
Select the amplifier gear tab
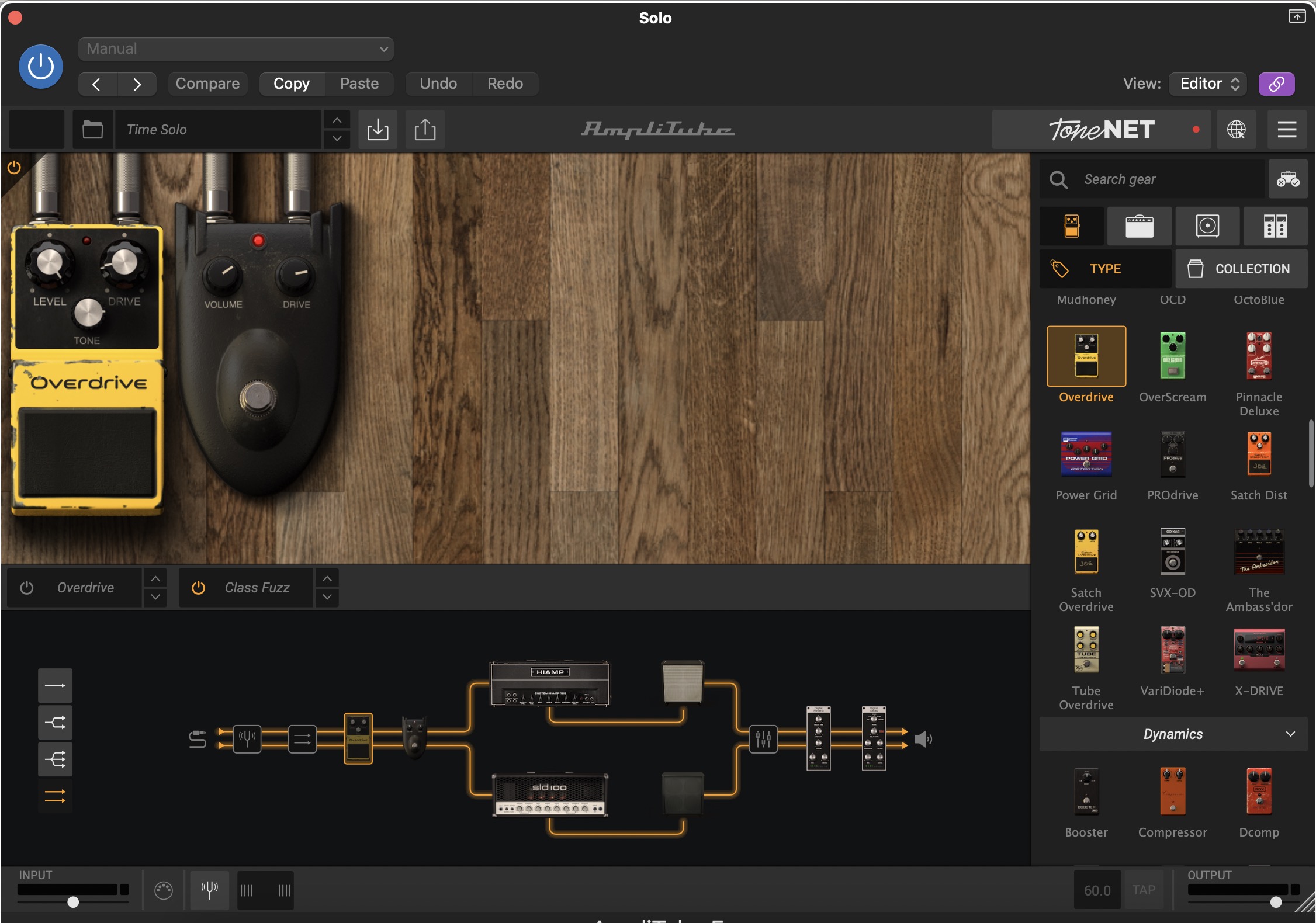[1139, 226]
